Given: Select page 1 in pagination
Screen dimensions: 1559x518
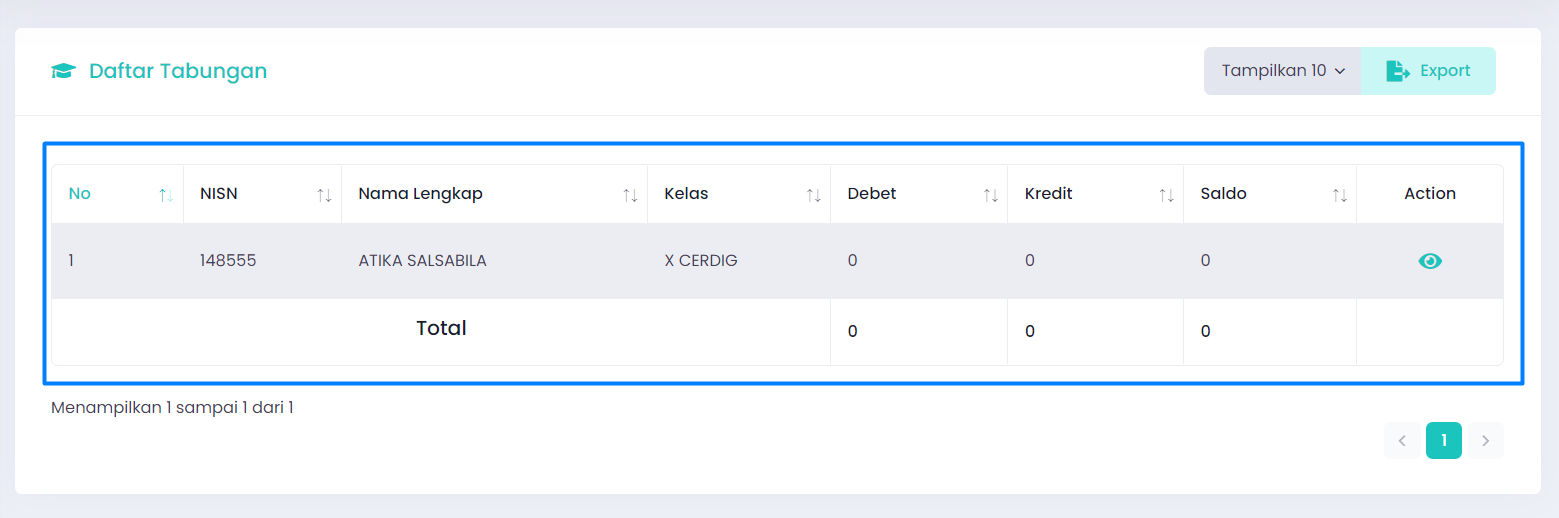Looking at the screenshot, I should [1444, 441].
